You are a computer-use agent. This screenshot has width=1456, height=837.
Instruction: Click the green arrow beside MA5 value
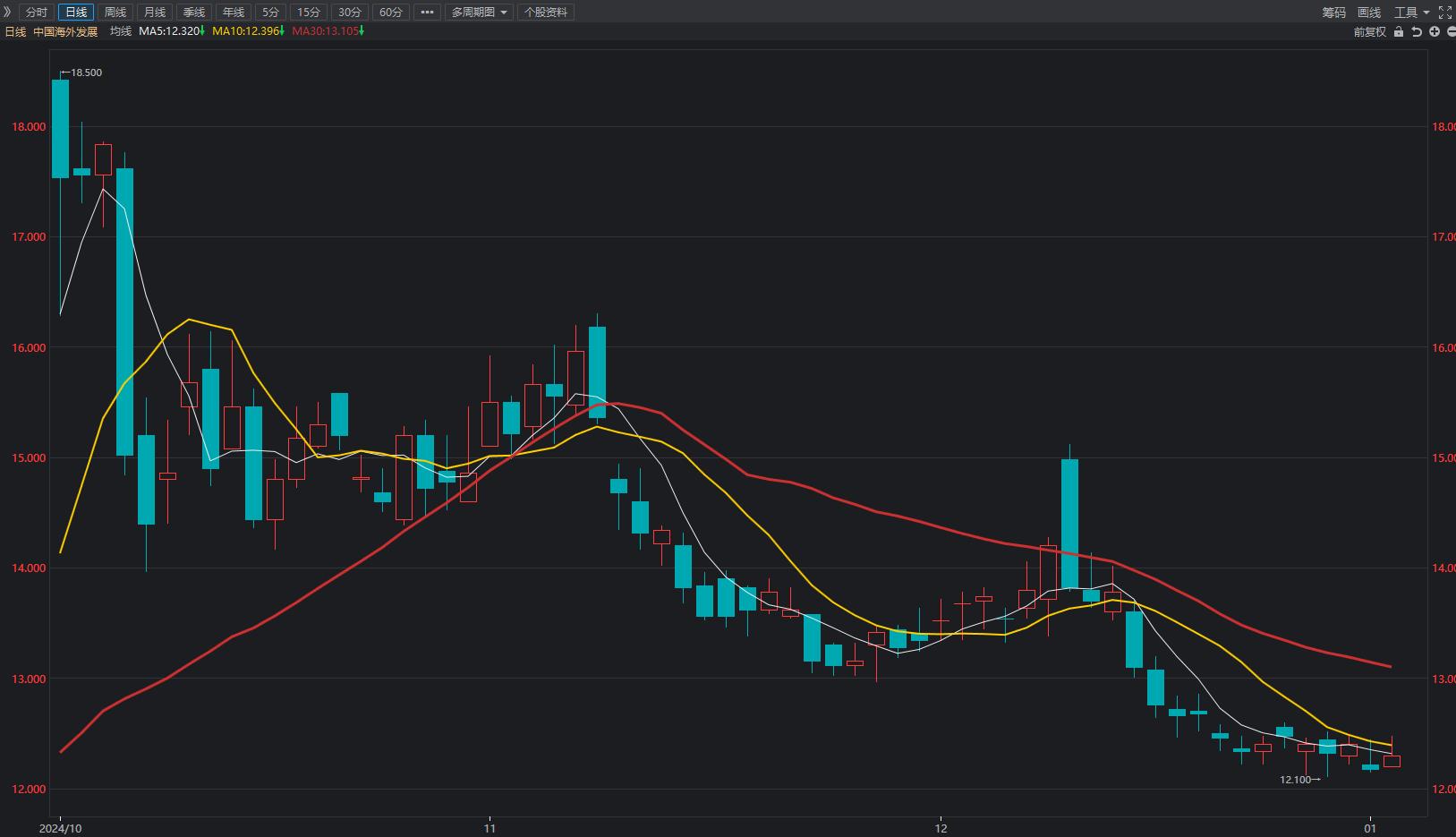(203, 31)
